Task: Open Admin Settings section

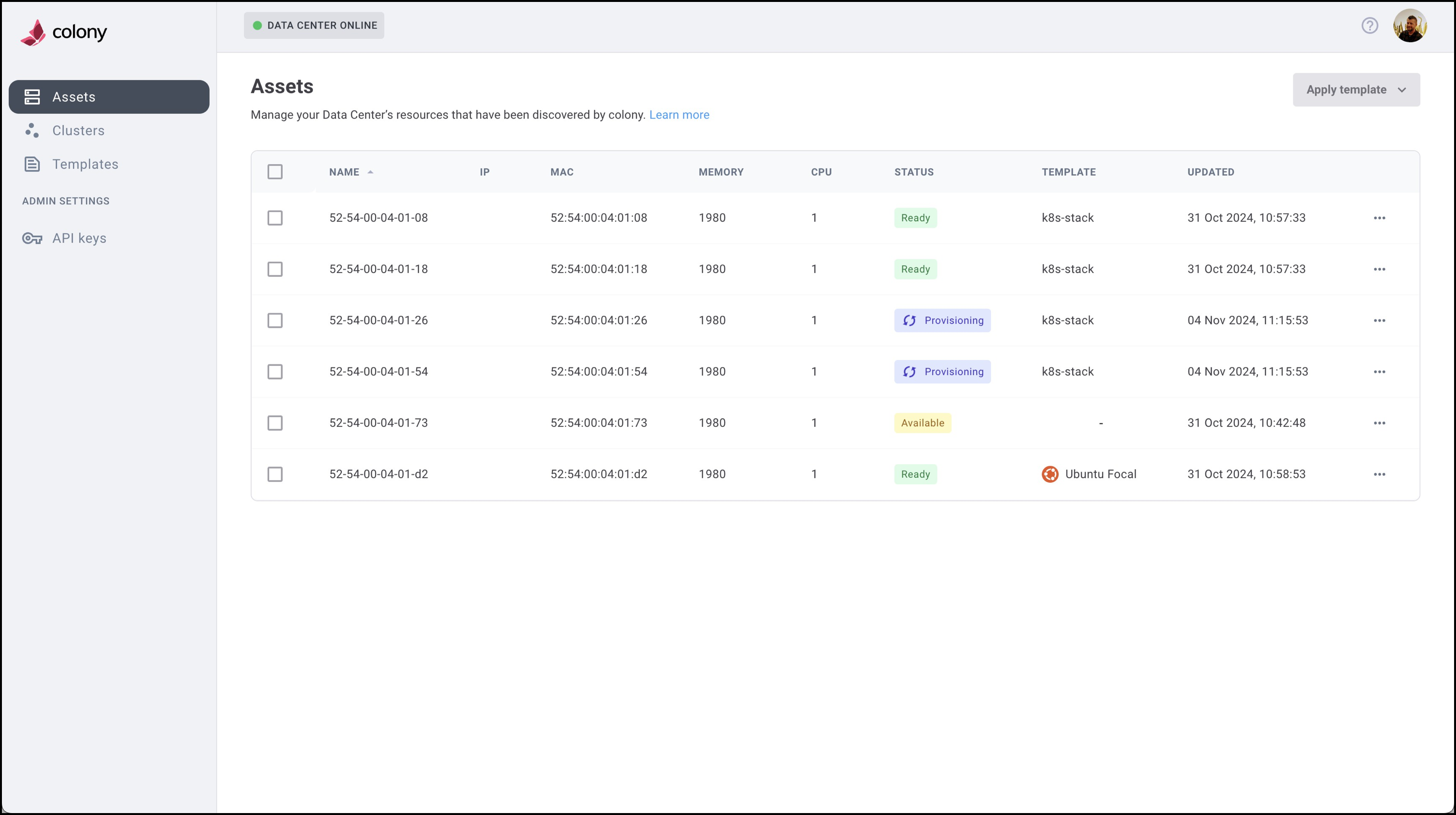Action: coord(66,201)
